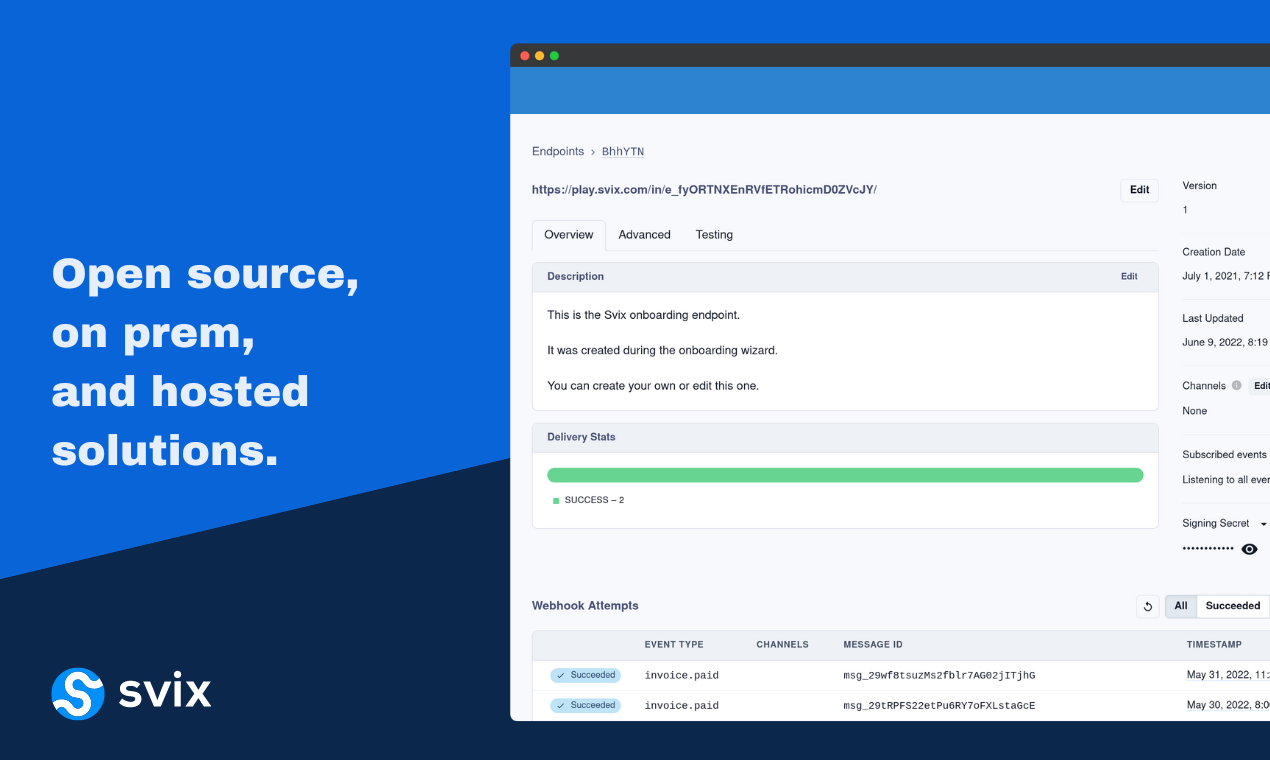Click the MESSAGE ID column header

(873, 645)
